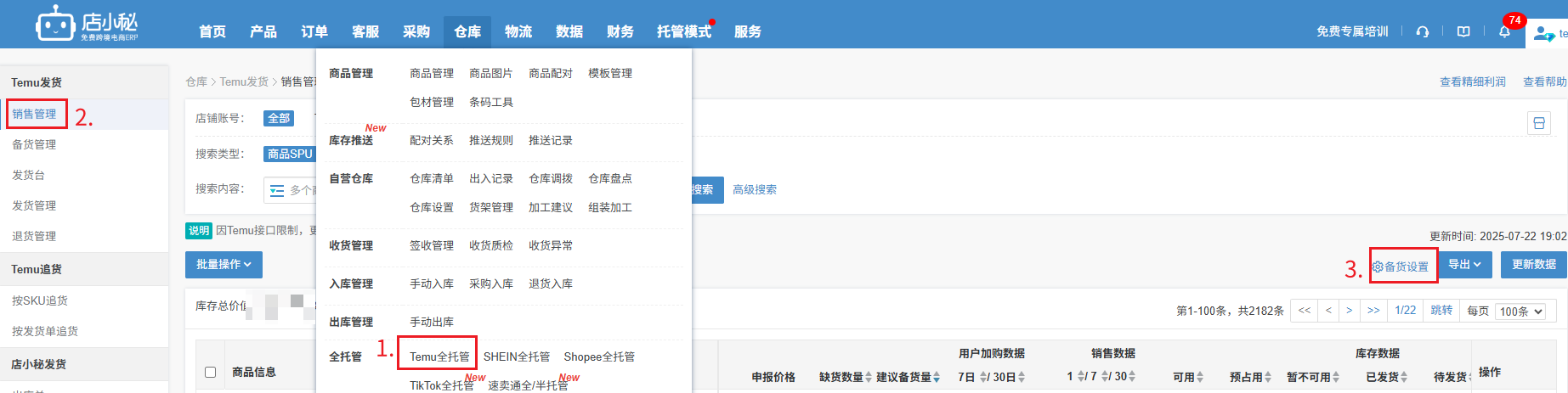This screenshot has width=1568, height=393.
Task: Click the store icon button in filter panel
Action: coord(1539,123)
